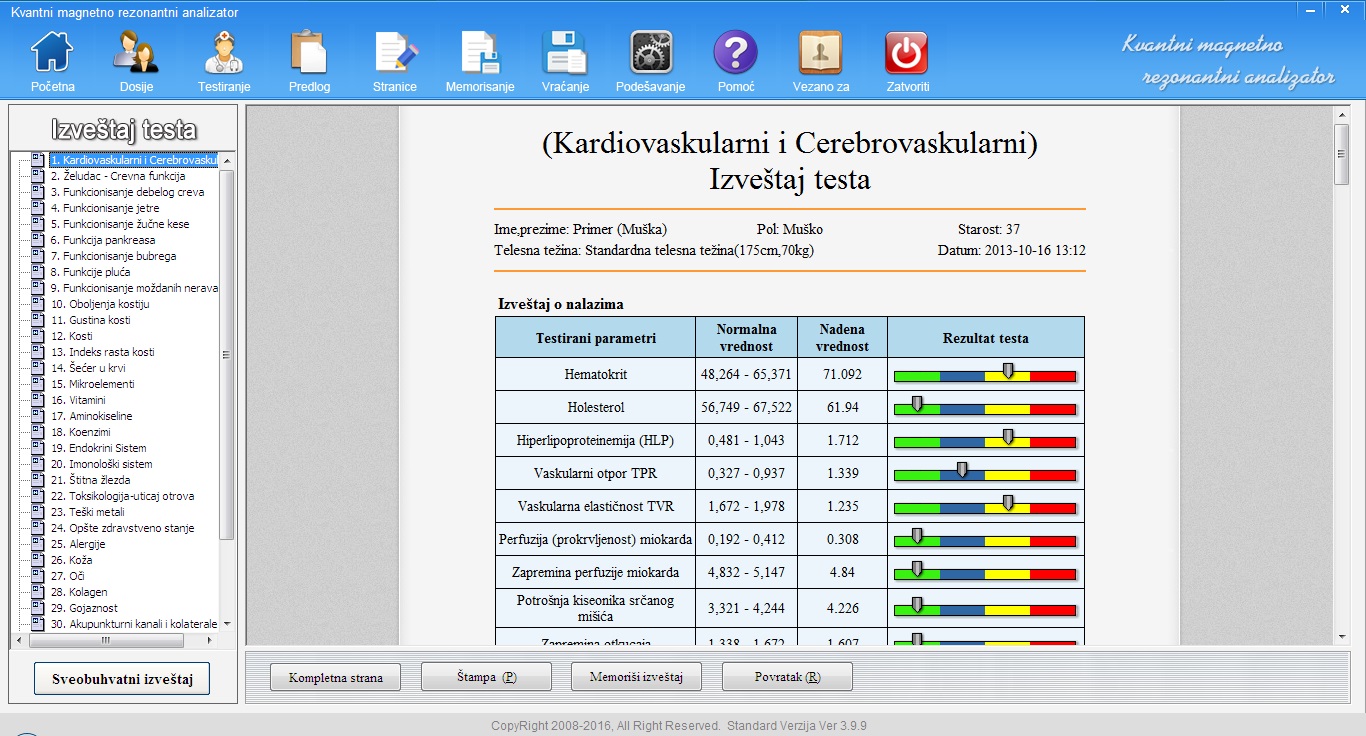Open the Stranice page editor icon
Viewport: 1366px width, 736px height.
[395, 53]
